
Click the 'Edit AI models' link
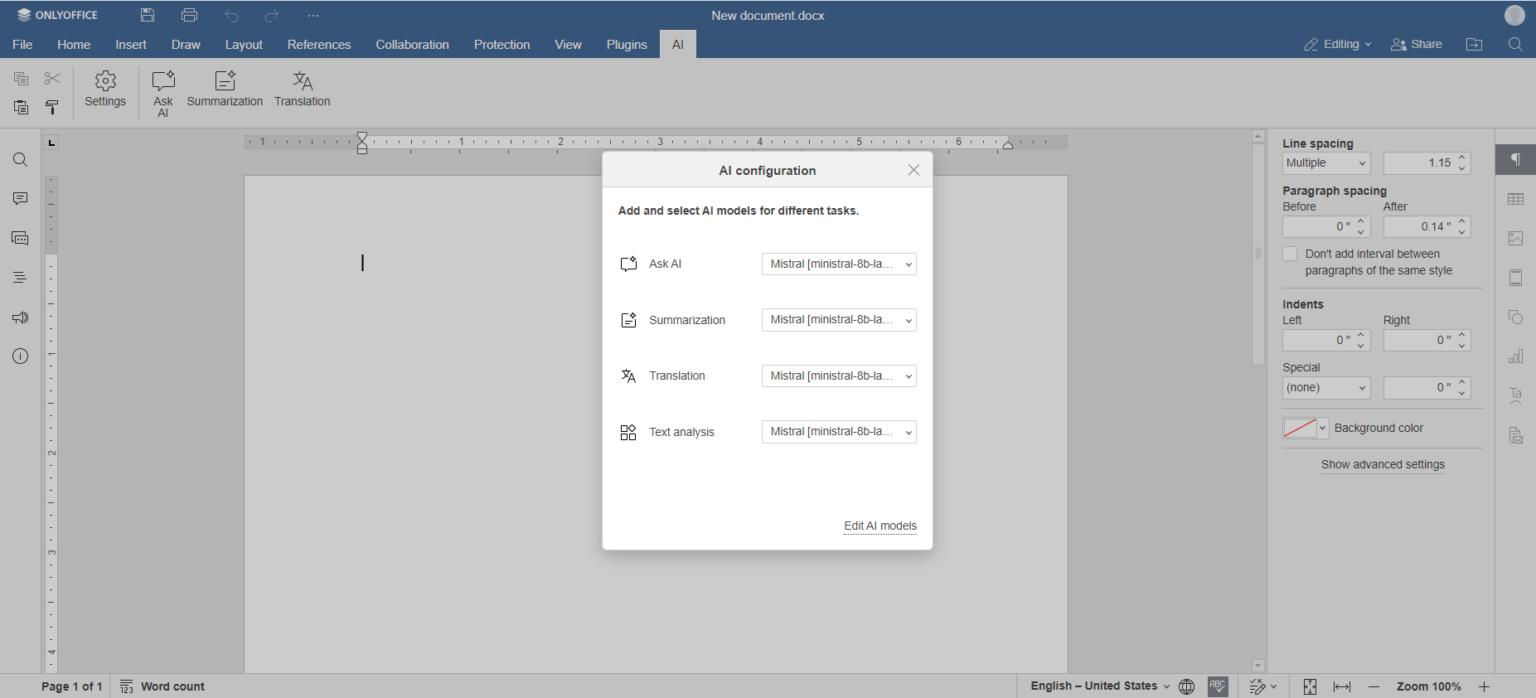tap(880, 525)
